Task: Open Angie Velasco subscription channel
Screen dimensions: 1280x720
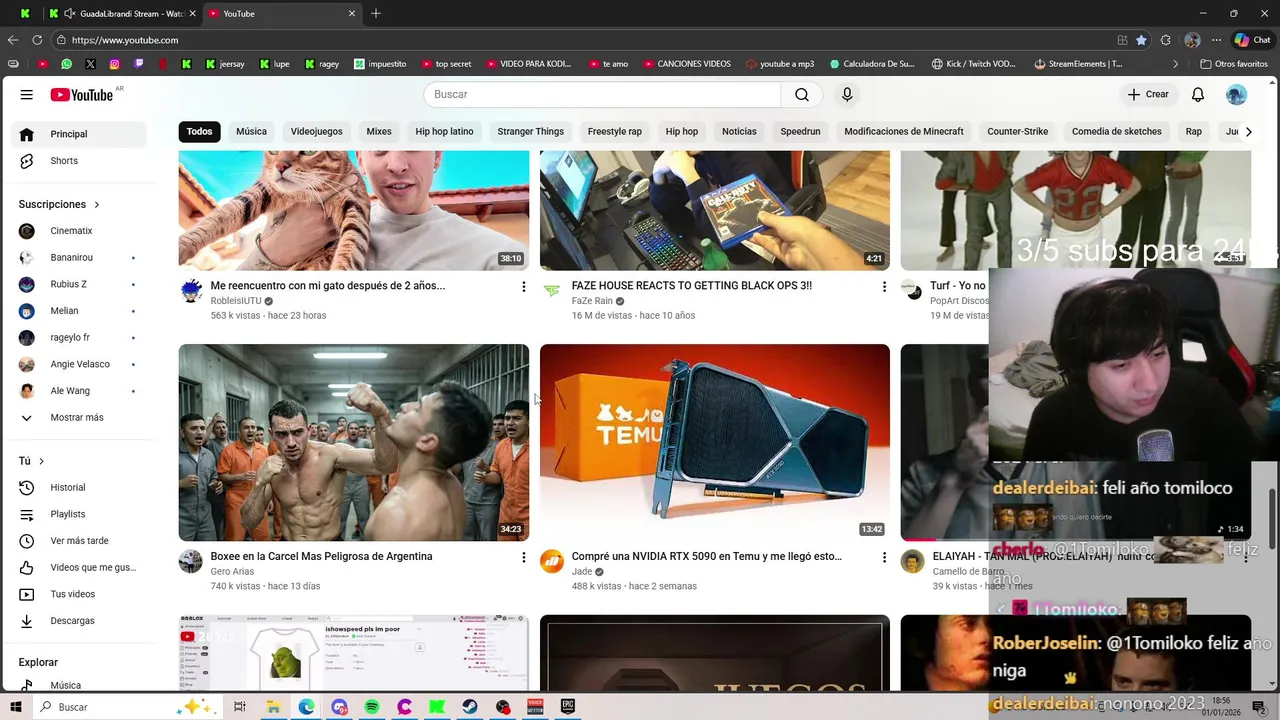Action: click(x=80, y=364)
